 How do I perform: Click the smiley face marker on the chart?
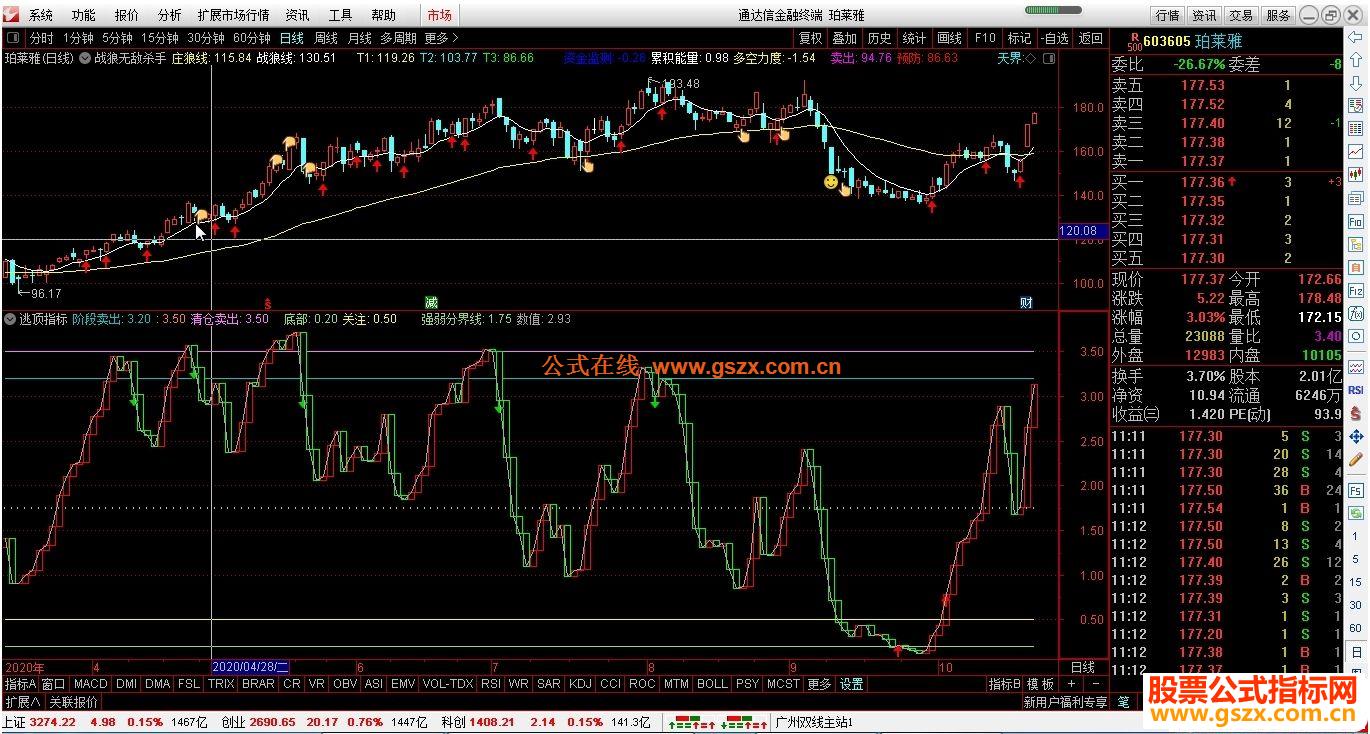830,182
